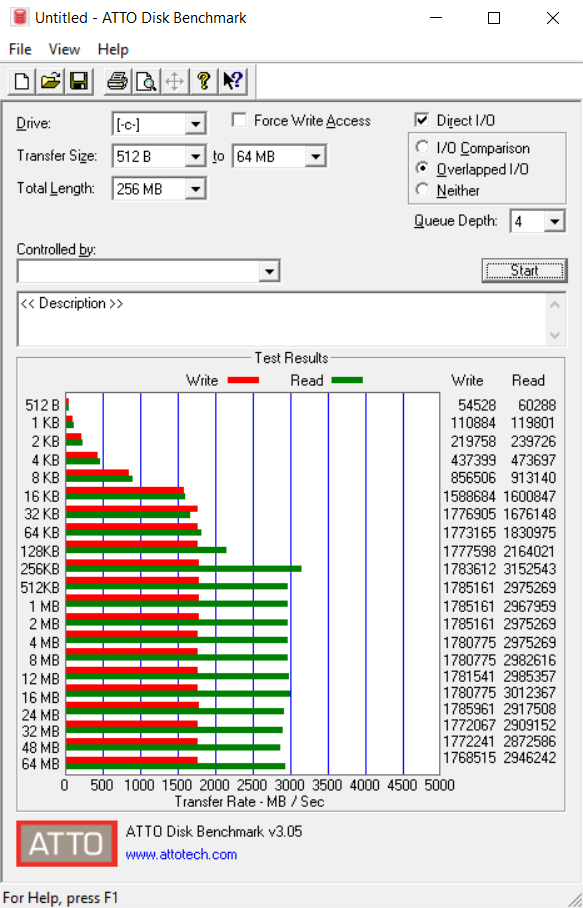The height and width of the screenshot is (908, 583).
Task: Click the 32 KB write value 1776905
Action: tap(470, 514)
